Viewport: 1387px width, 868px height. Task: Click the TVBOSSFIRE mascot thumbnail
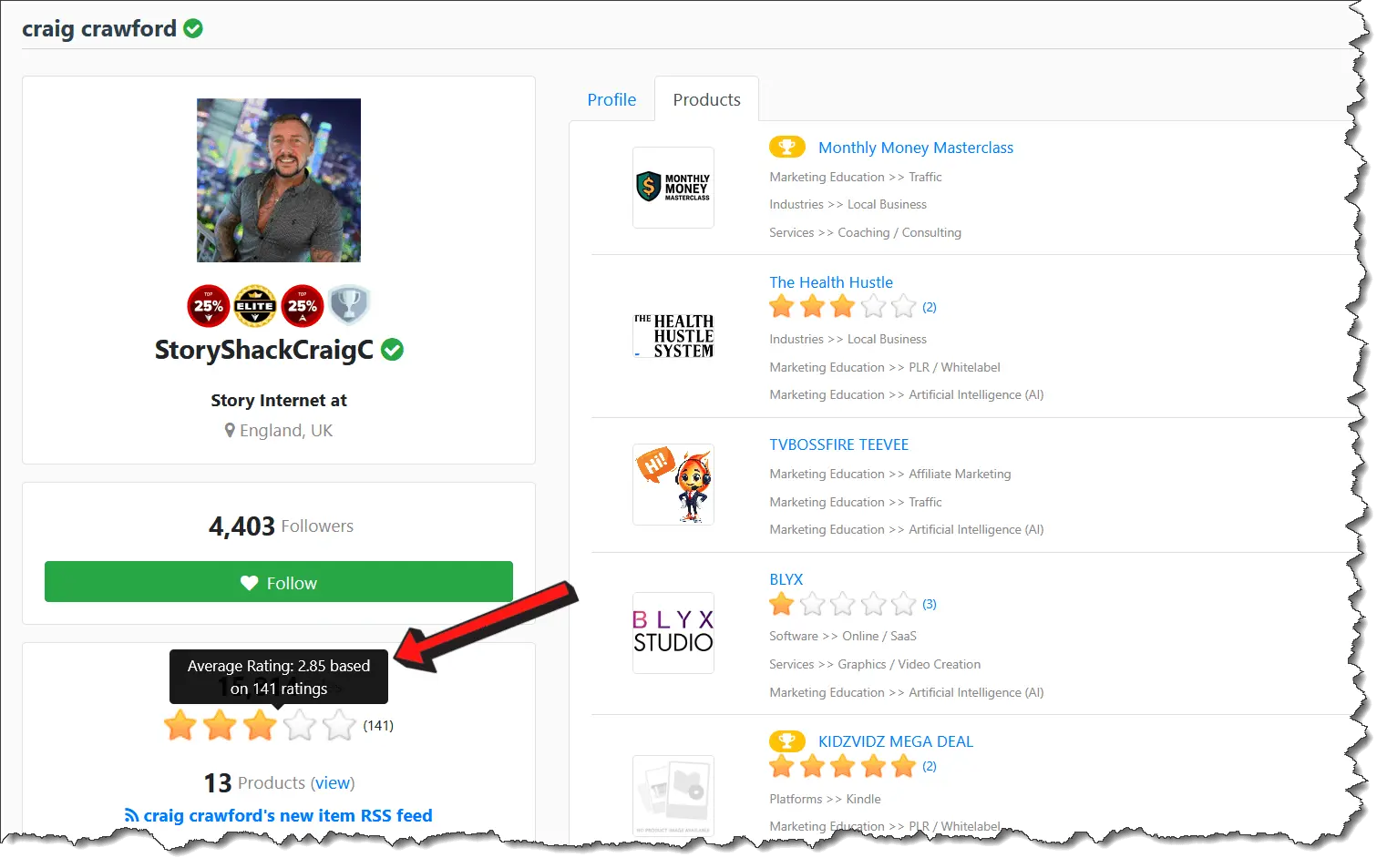click(x=673, y=485)
